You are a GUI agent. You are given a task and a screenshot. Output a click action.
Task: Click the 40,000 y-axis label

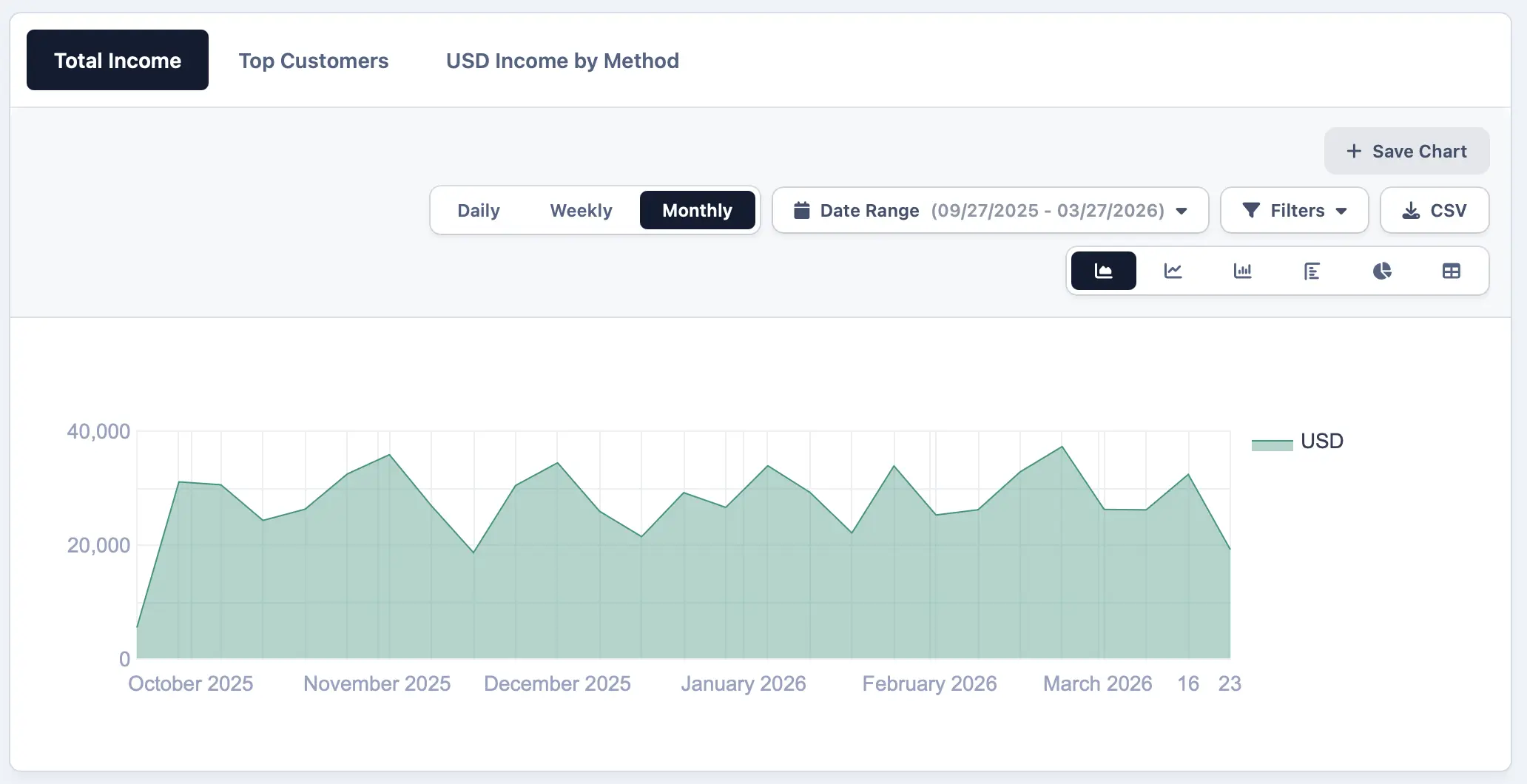[x=98, y=431]
